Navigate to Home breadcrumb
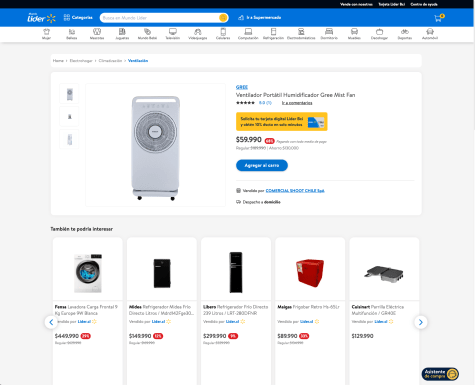The image size is (475, 385). point(58,61)
